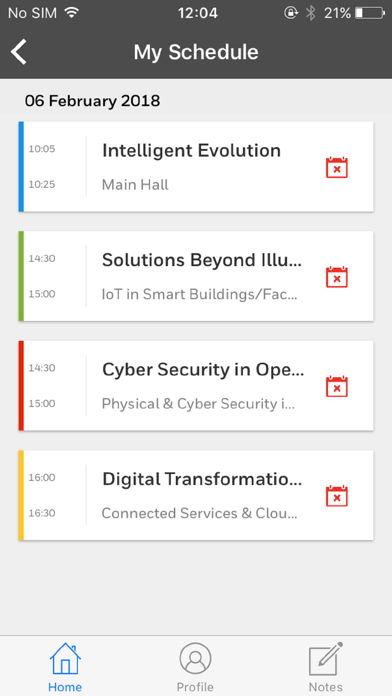Viewport: 392px width, 696px height.
Task: Open the Profile person icon
Action: click(195, 659)
